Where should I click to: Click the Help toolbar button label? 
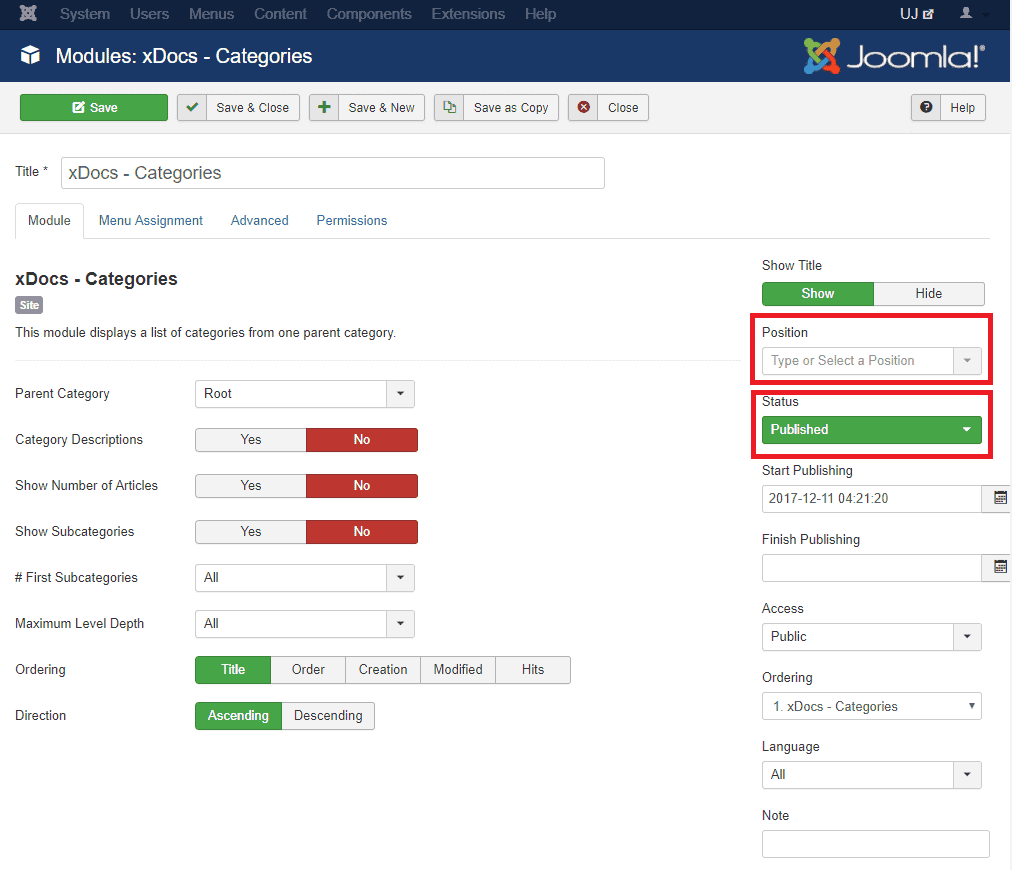(x=962, y=108)
